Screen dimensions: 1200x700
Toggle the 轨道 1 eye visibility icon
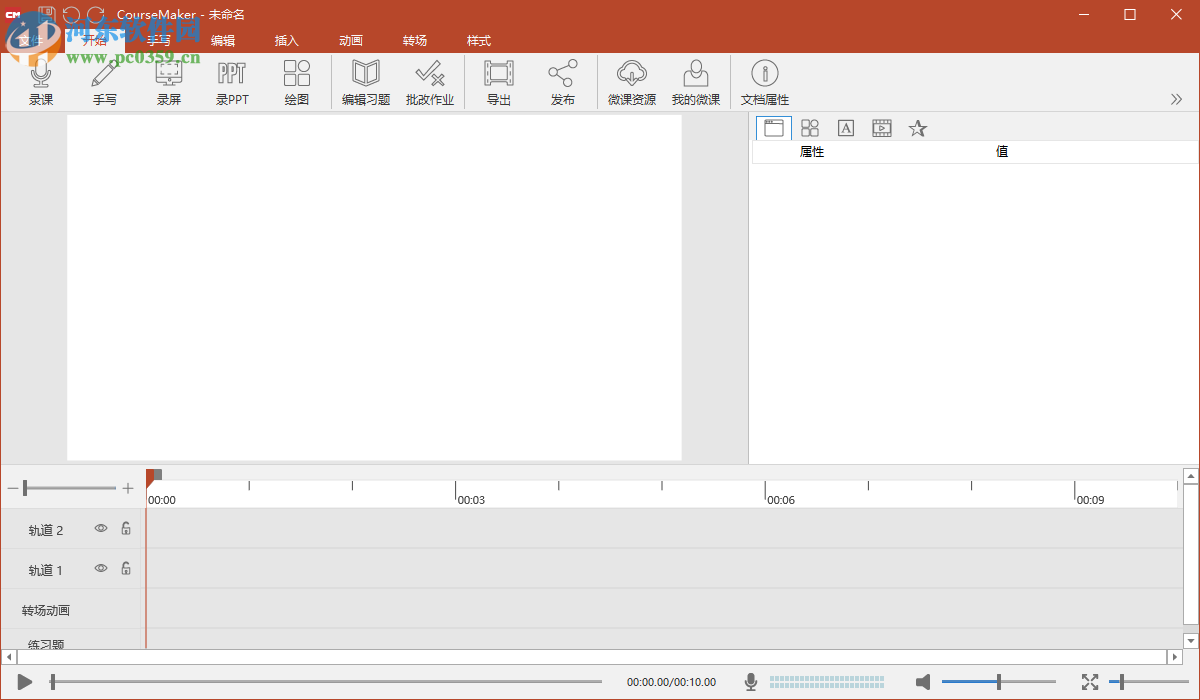click(100, 568)
